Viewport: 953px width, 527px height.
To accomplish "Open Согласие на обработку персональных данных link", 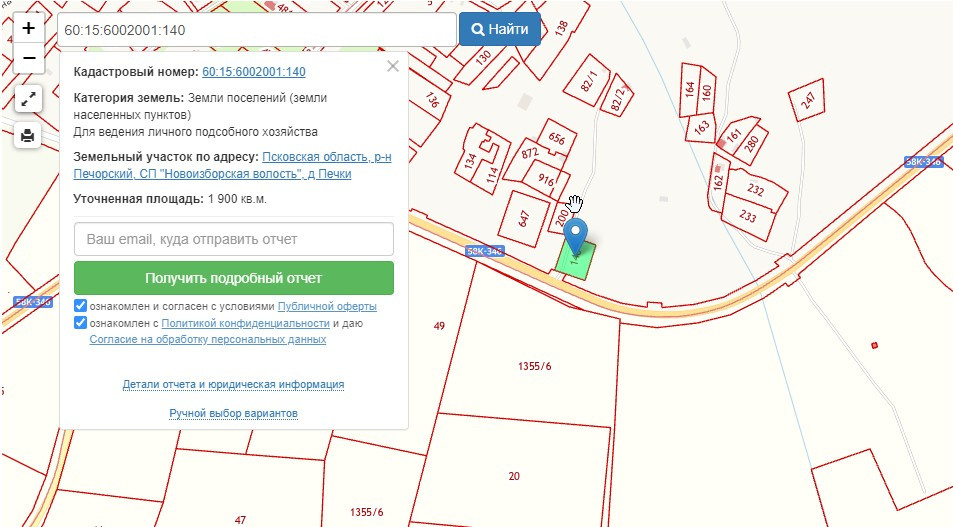I will pos(208,339).
